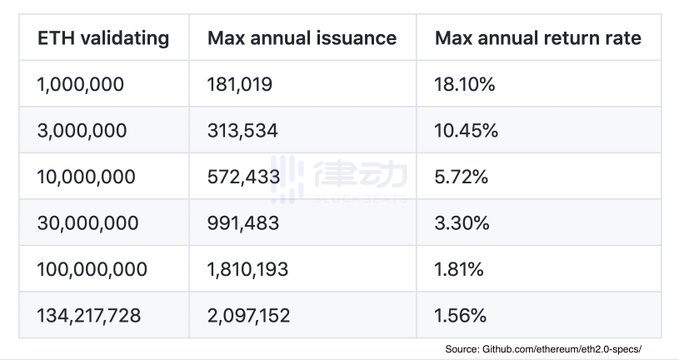Image resolution: width=679 pixels, height=360 pixels.
Task: Click the 1,810,193 issuance value
Action: point(248,269)
